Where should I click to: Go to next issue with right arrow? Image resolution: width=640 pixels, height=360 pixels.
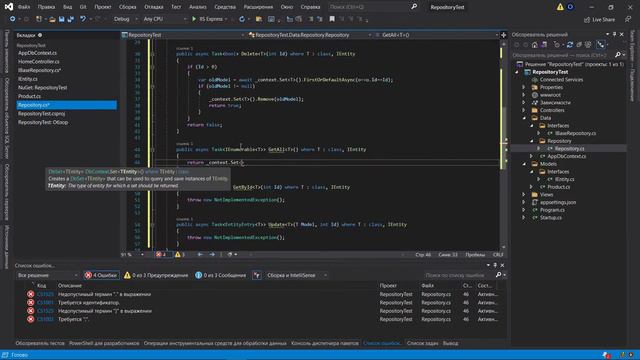[x=212, y=255]
